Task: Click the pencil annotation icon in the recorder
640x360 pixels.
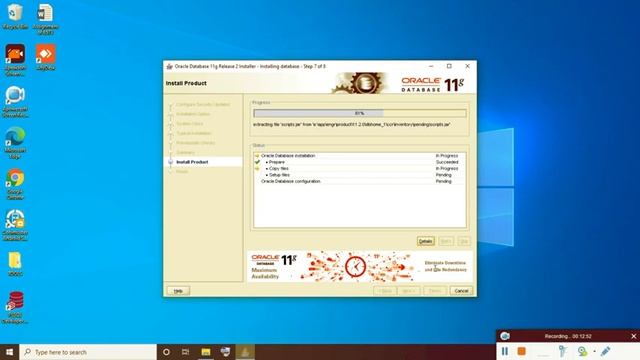Action: point(605,351)
